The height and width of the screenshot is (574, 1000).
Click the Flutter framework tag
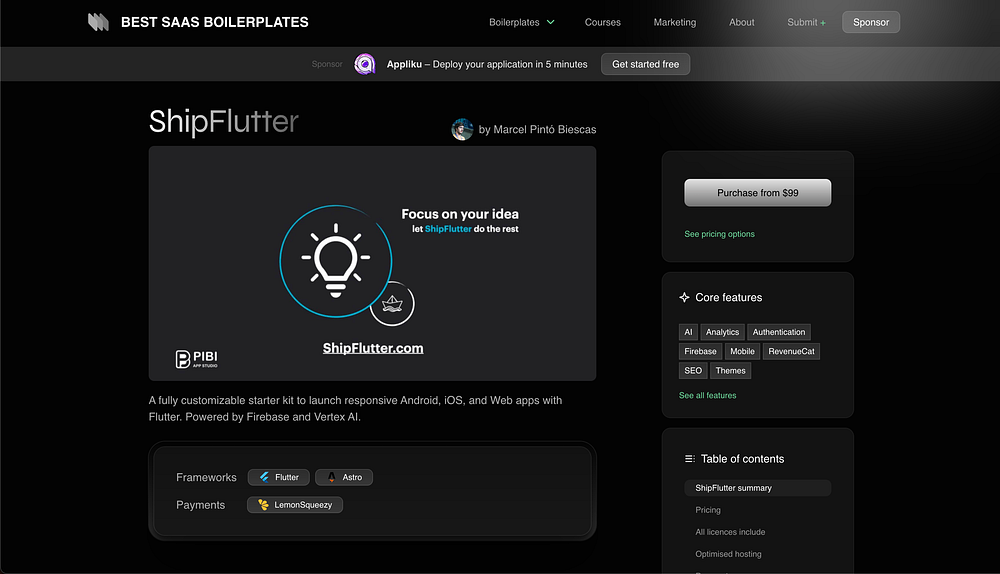pos(279,477)
